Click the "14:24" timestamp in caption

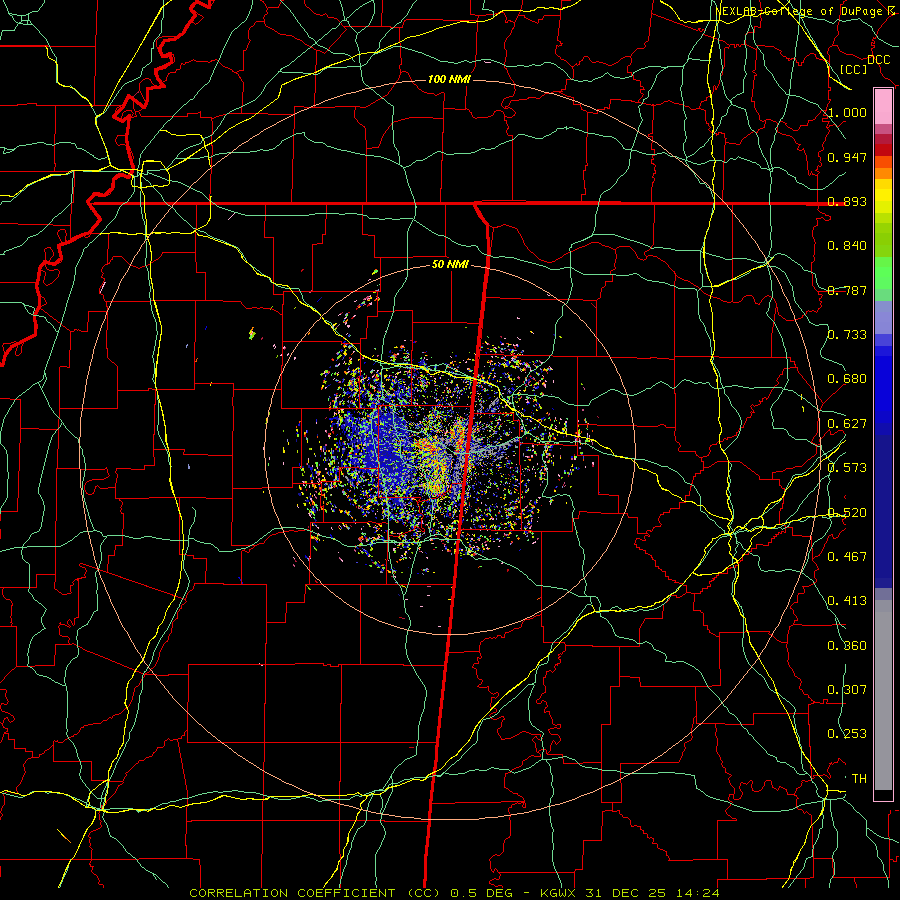click(x=699, y=893)
